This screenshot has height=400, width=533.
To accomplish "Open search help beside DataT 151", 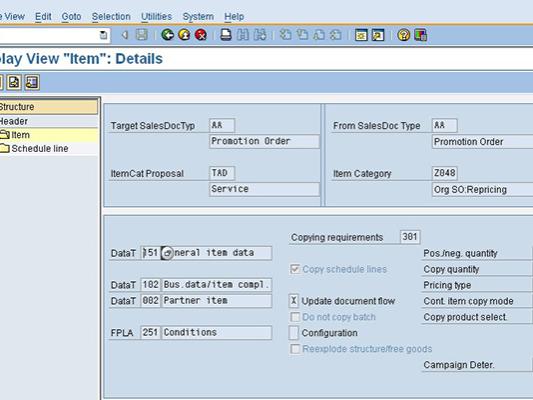I will coord(167,253).
